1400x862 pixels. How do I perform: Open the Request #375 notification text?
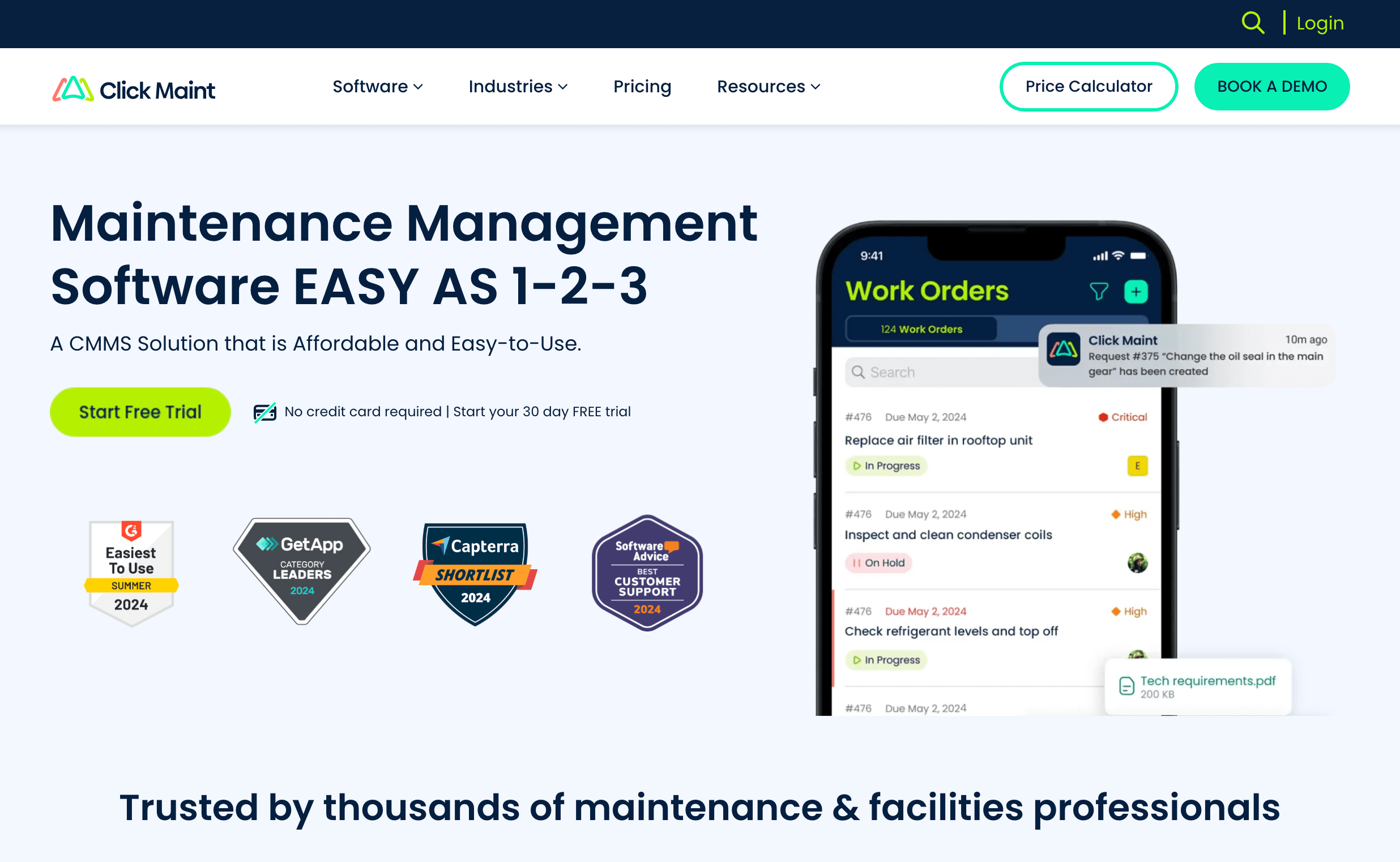tap(1205, 364)
